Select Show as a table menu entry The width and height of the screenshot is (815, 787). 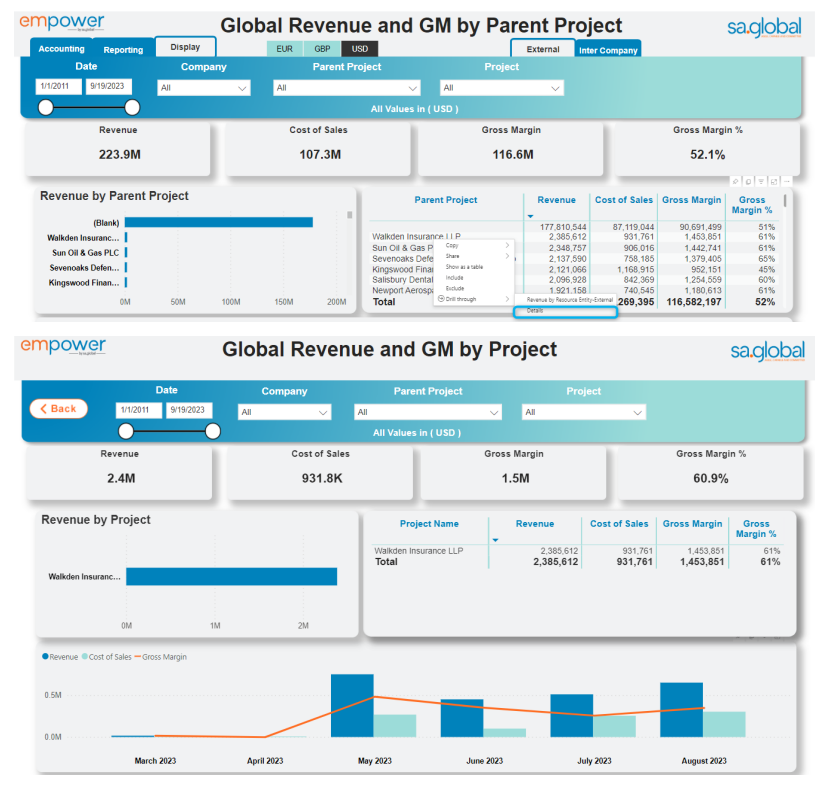pos(474,267)
